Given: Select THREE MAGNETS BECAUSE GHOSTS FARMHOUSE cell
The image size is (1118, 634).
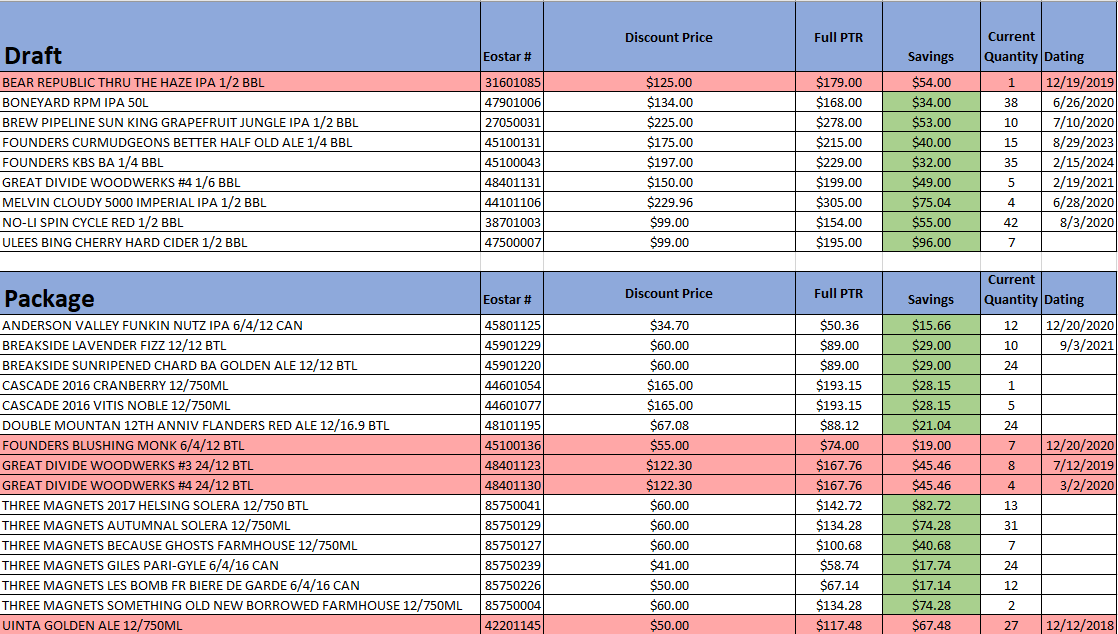Looking at the screenshot, I should click(x=240, y=545).
